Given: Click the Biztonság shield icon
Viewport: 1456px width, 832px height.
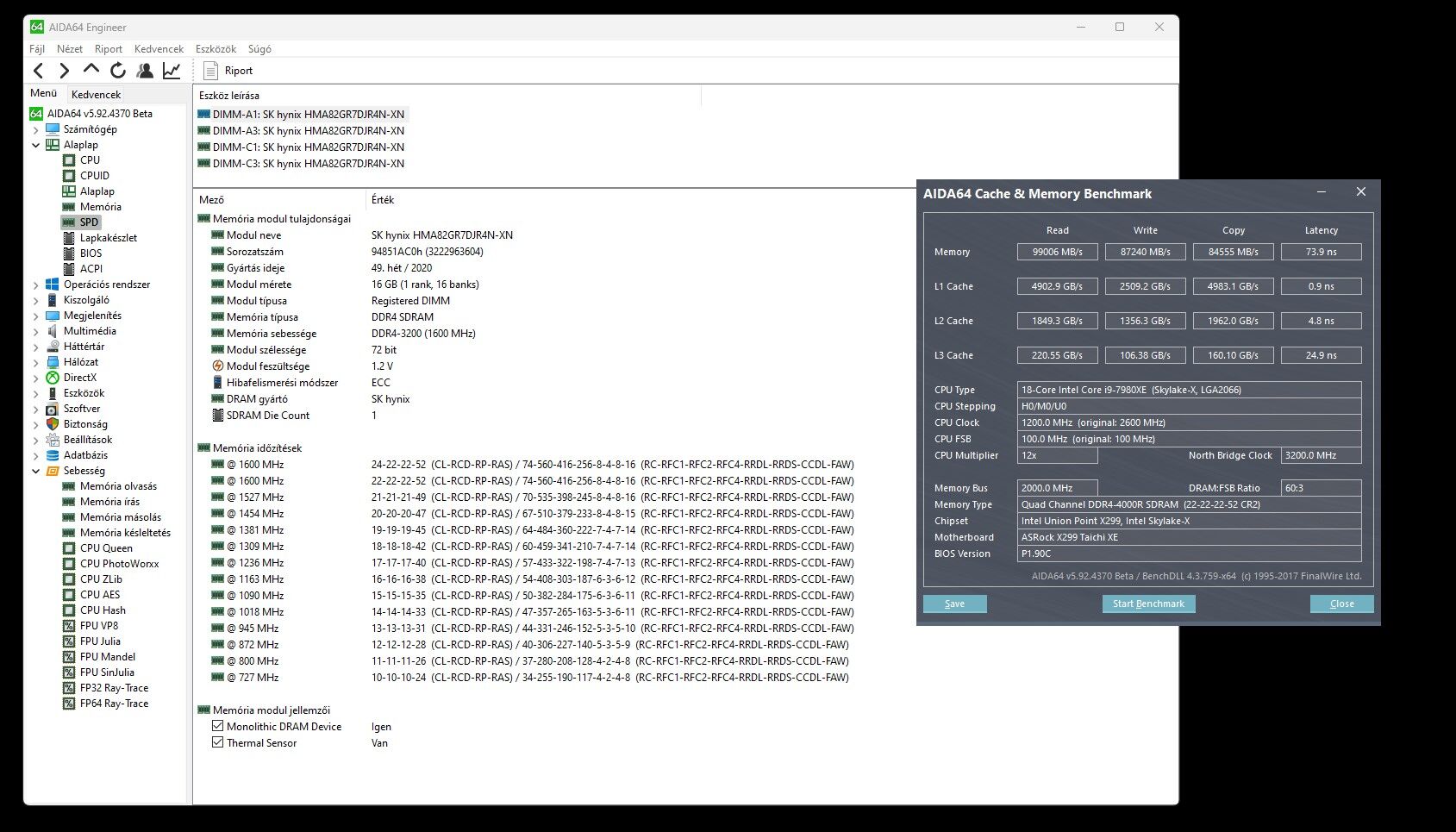Looking at the screenshot, I should [53, 424].
